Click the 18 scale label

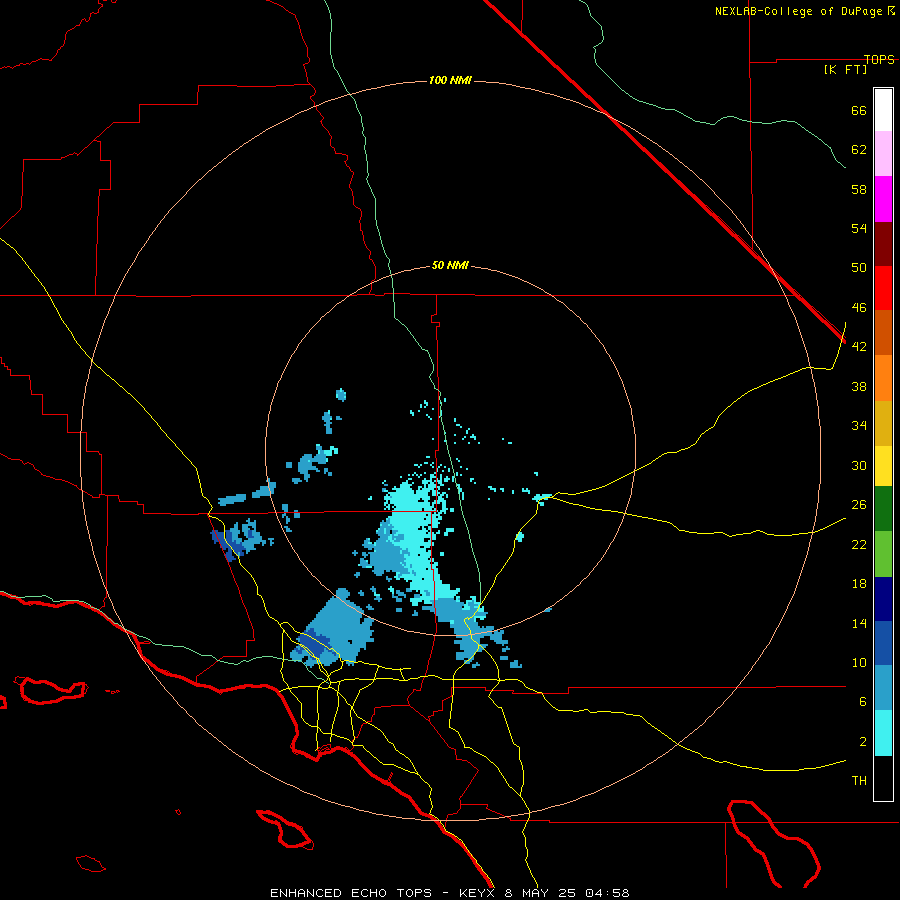tap(859, 584)
